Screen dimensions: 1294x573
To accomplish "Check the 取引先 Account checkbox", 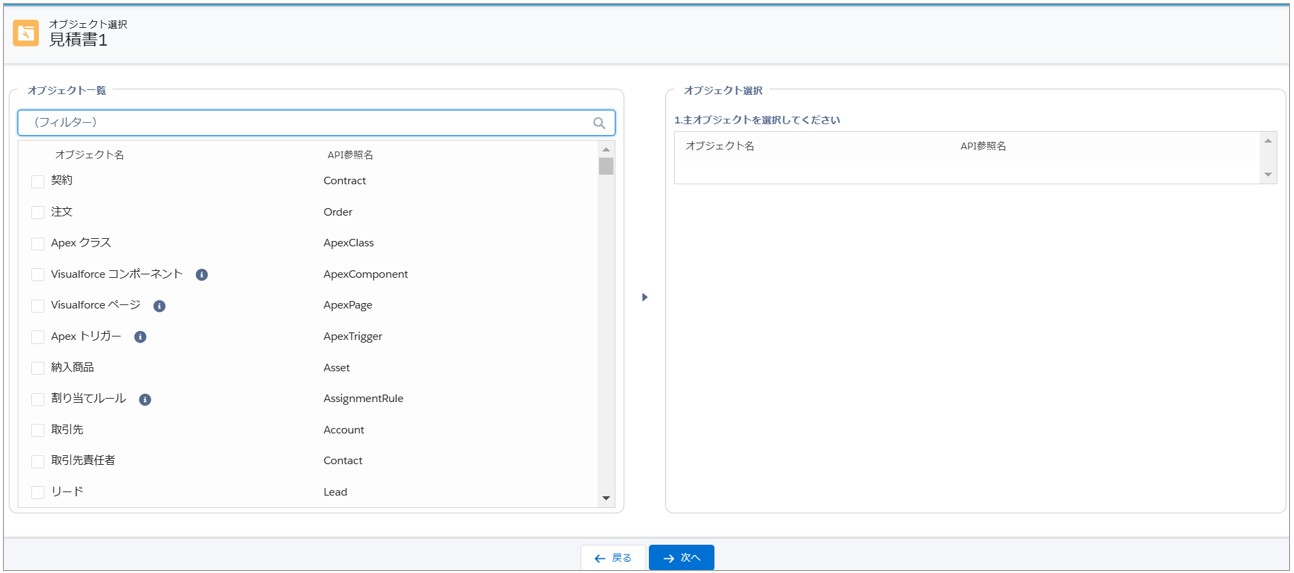I will click(x=38, y=431).
